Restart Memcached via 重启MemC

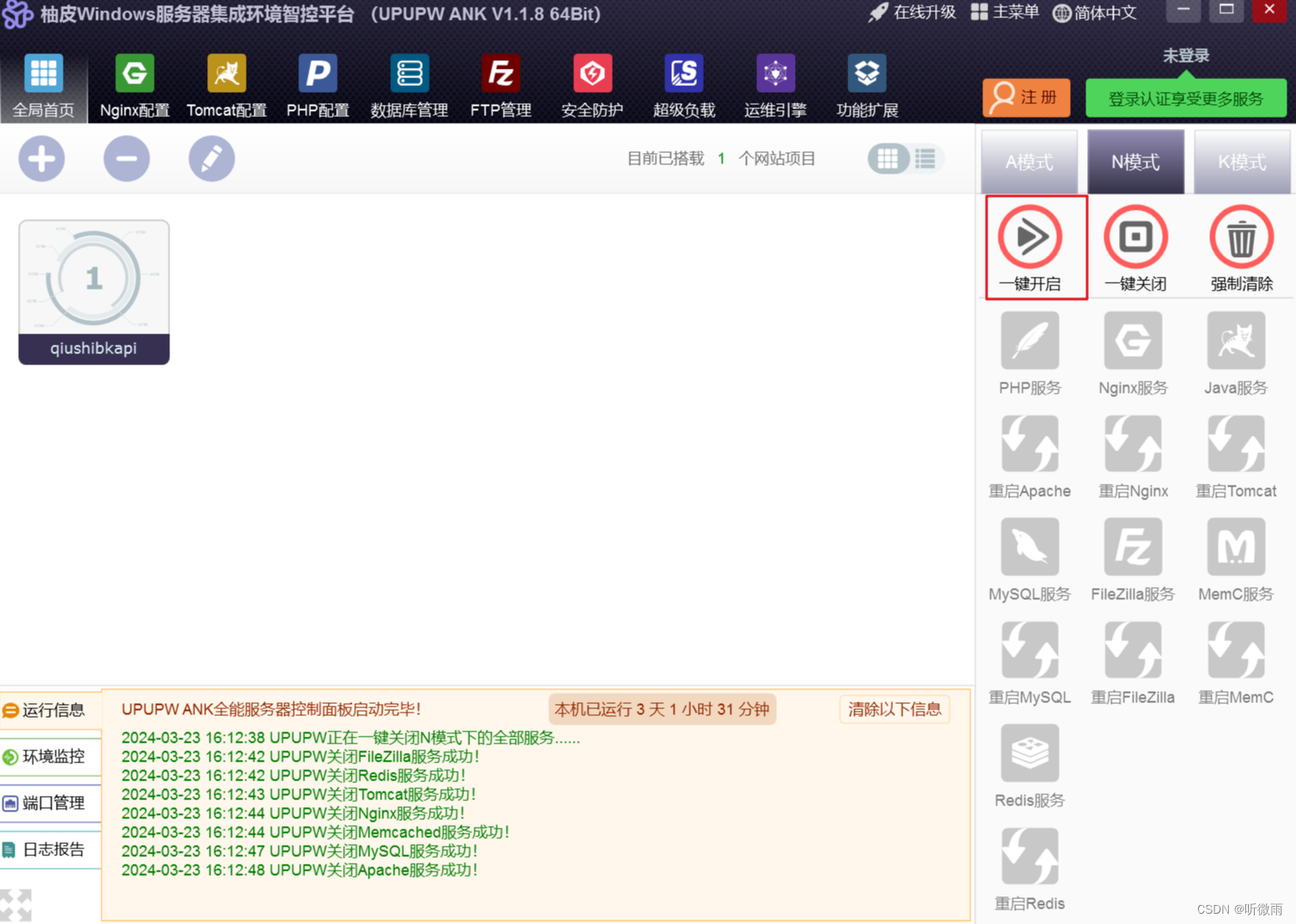coord(1236,663)
